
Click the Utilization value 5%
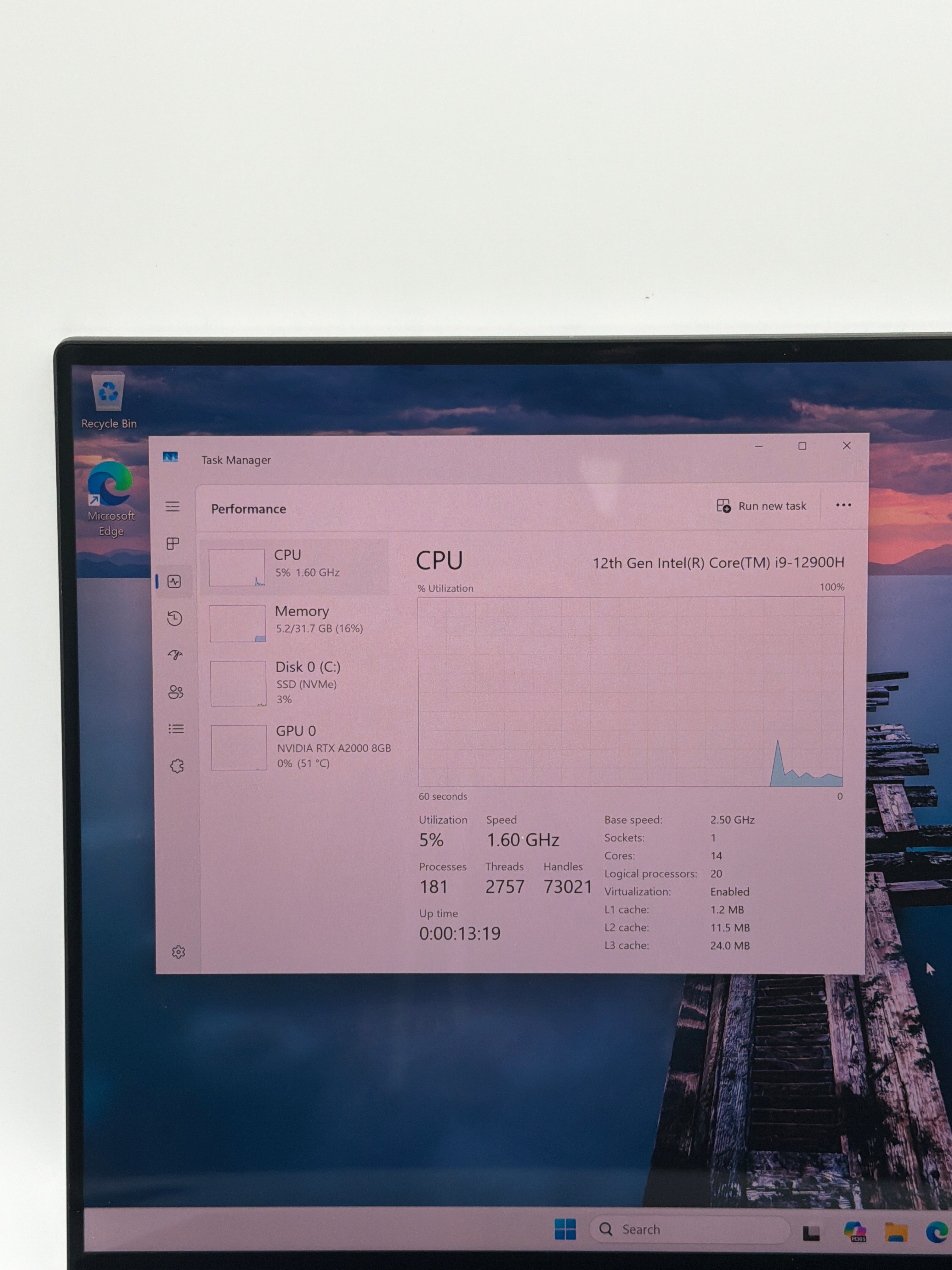tap(431, 840)
